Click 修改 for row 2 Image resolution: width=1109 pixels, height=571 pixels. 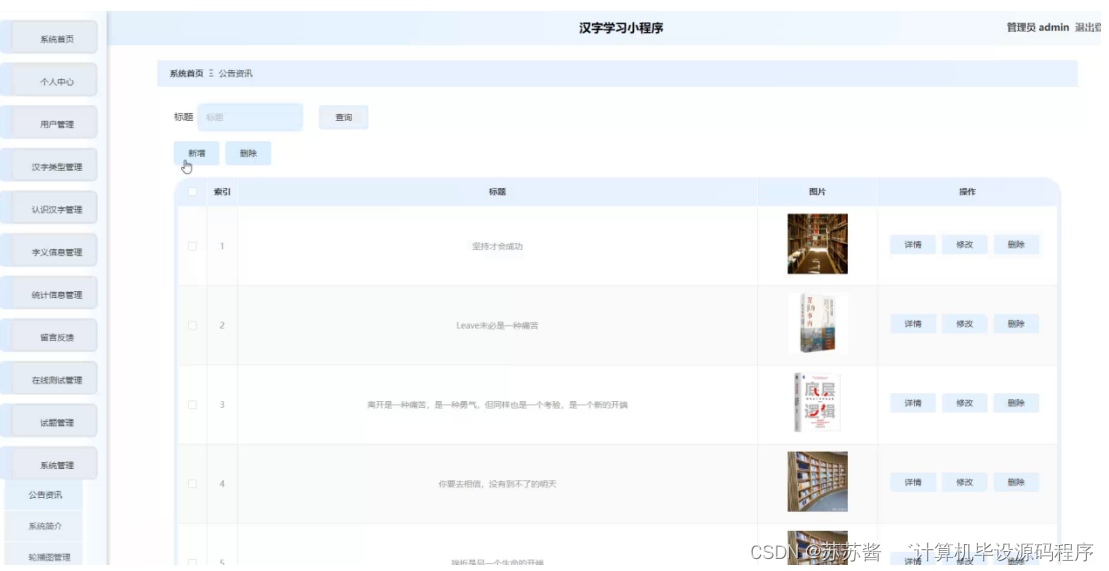pos(965,323)
